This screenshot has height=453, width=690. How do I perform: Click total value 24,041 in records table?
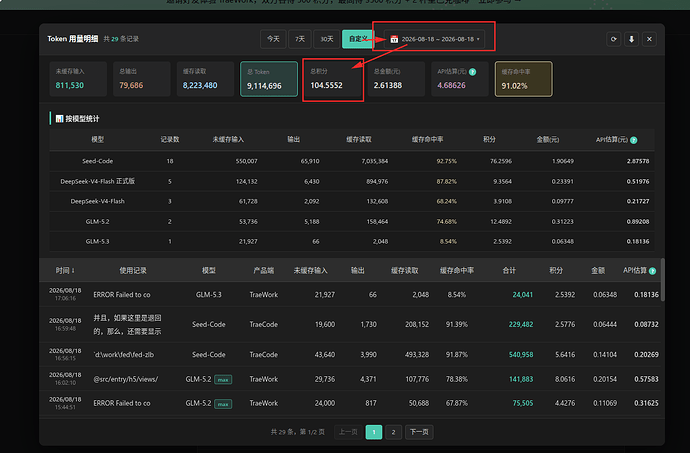tap(522, 295)
